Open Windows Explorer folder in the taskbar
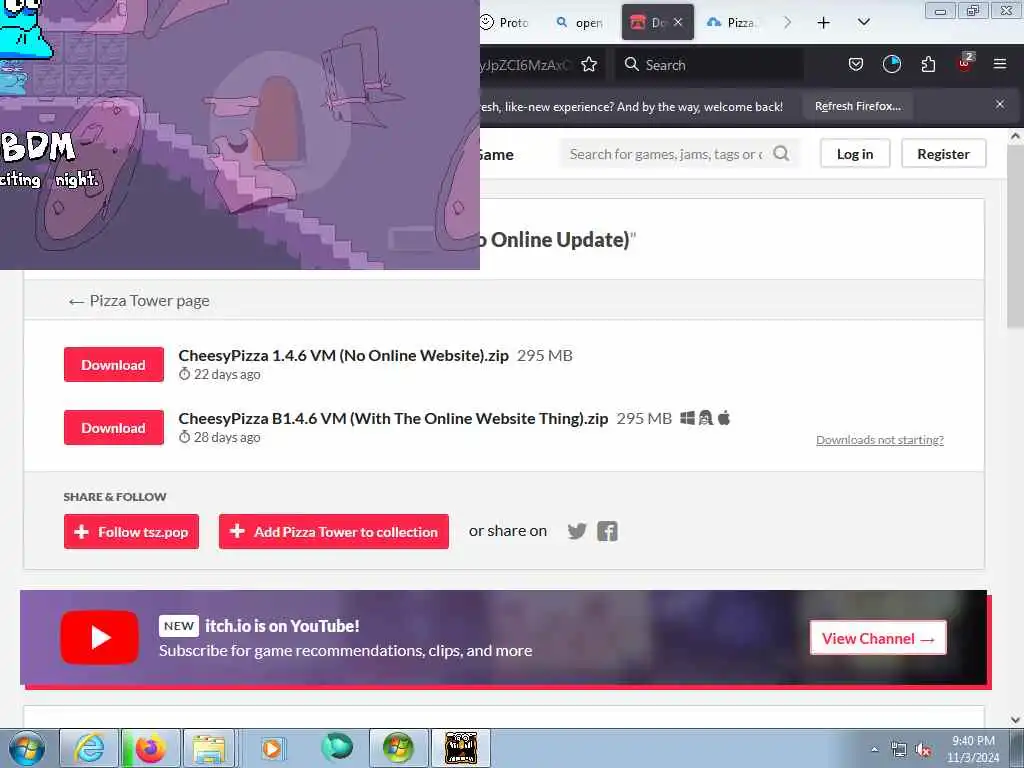 pos(209,748)
